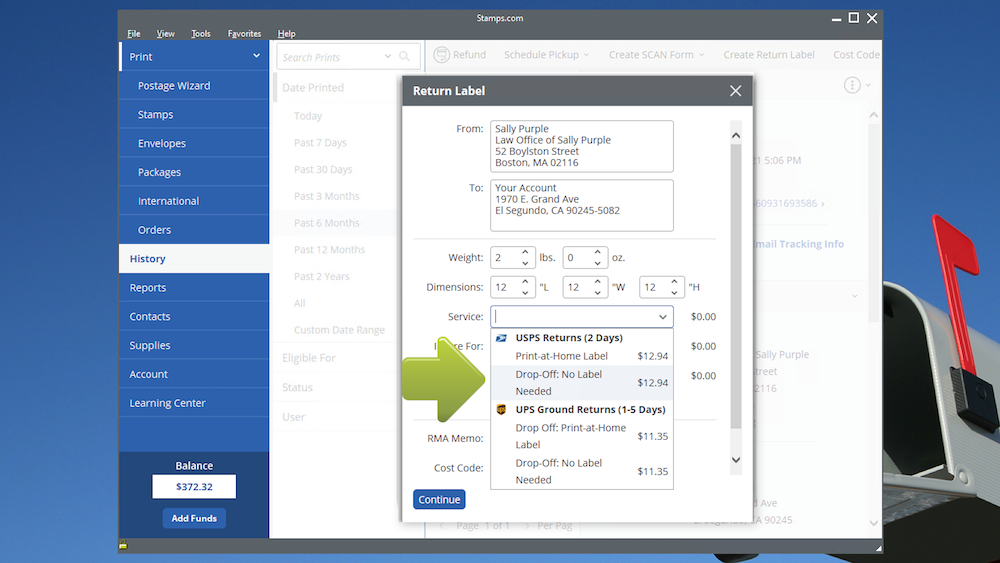1000x563 pixels.
Task: Select USPS Print-at-Home Label option
Action: 561,356
